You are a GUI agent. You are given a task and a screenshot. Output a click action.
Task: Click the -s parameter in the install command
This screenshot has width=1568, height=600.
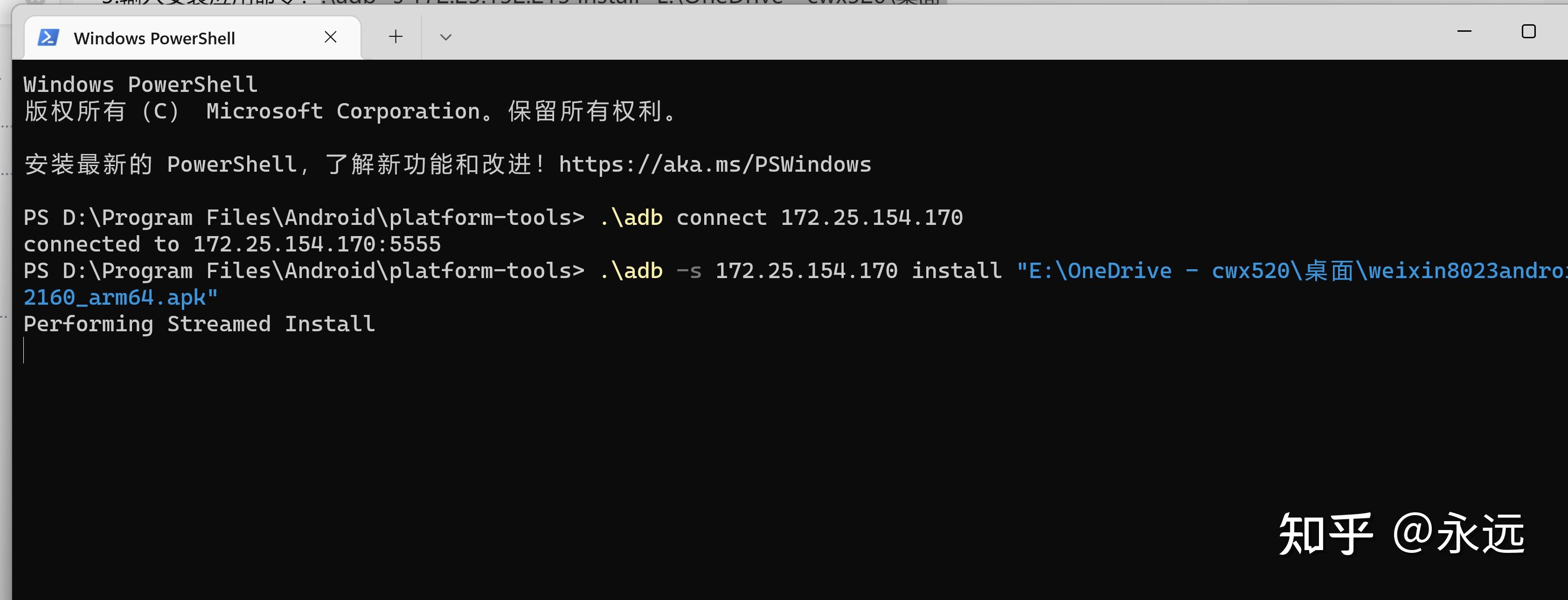pos(688,271)
